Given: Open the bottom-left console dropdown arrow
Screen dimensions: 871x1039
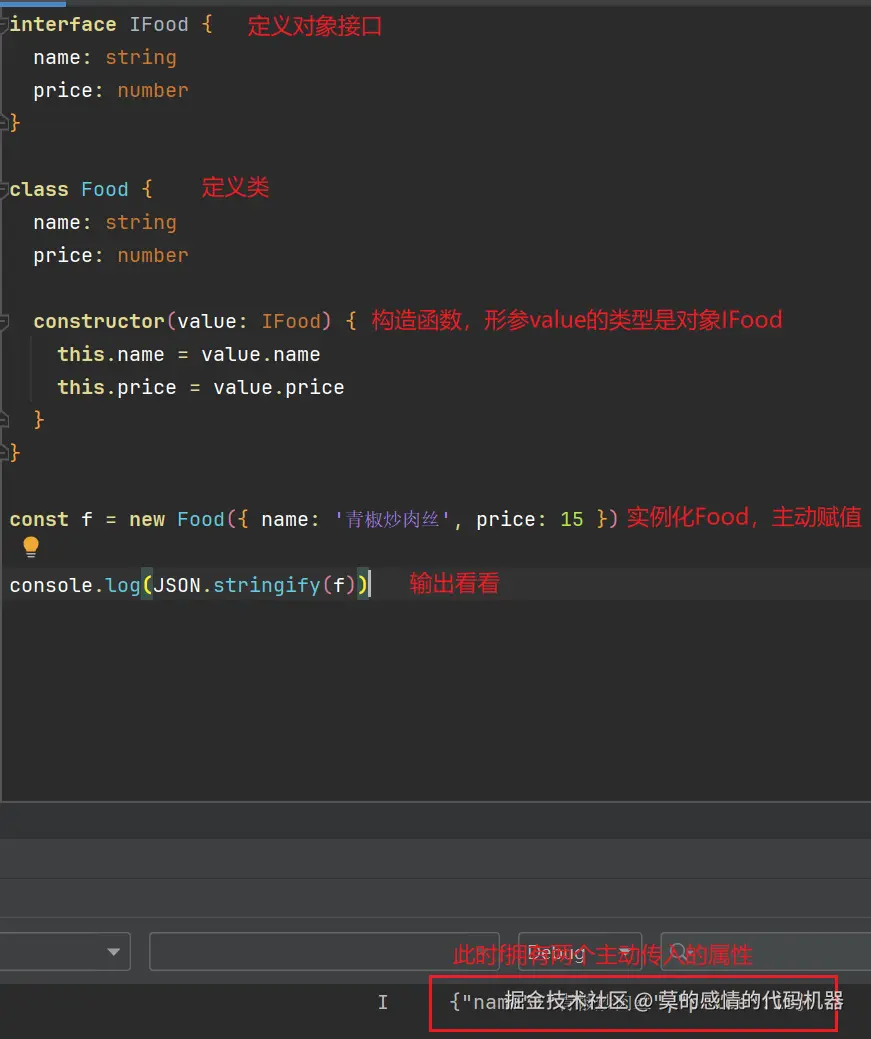Looking at the screenshot, I should point(113,952).
